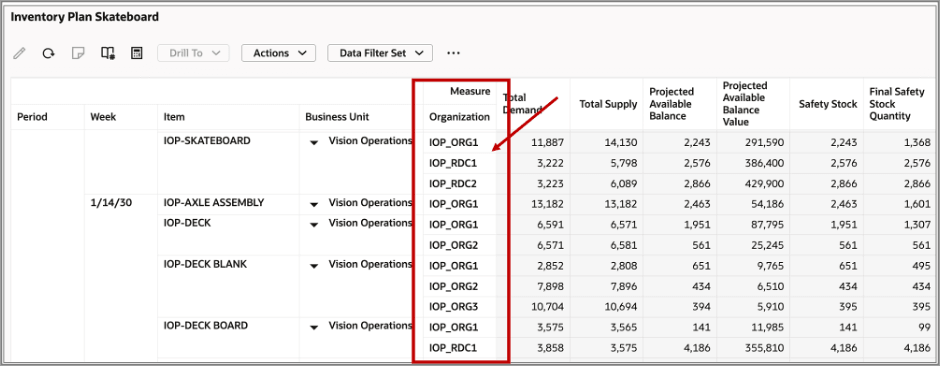Click the total supply value 6,089

point(624,183)
